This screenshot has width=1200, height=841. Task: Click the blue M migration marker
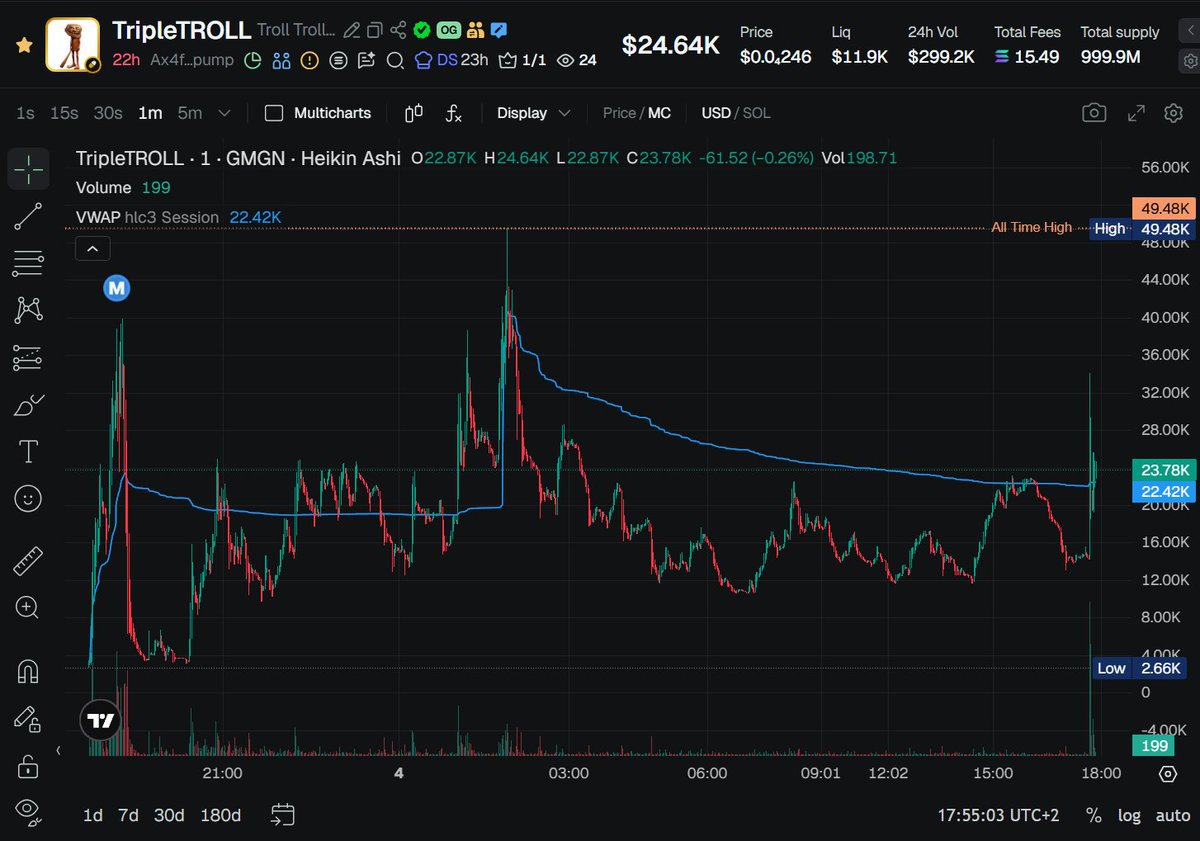[117, 288]
